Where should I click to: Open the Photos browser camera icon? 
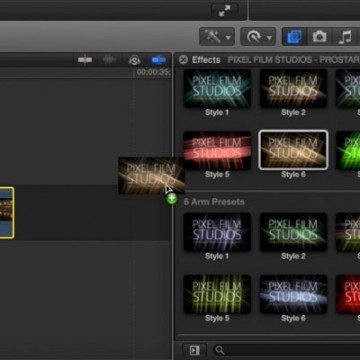coord(319,37)
